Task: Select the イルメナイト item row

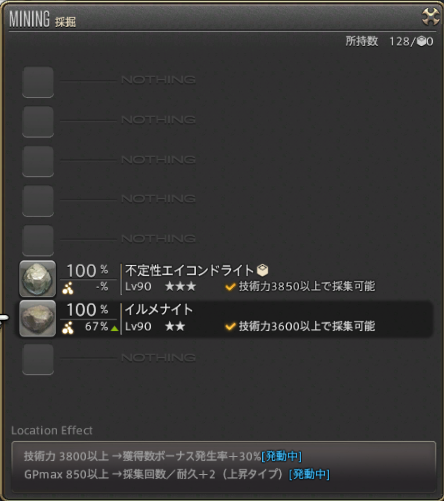Action: pos(226,319)
